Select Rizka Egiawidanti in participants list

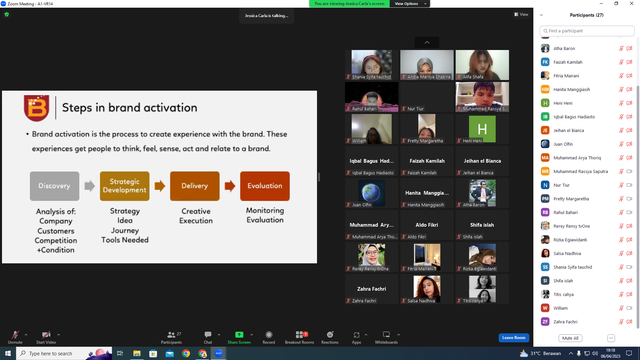pos(587,240)
